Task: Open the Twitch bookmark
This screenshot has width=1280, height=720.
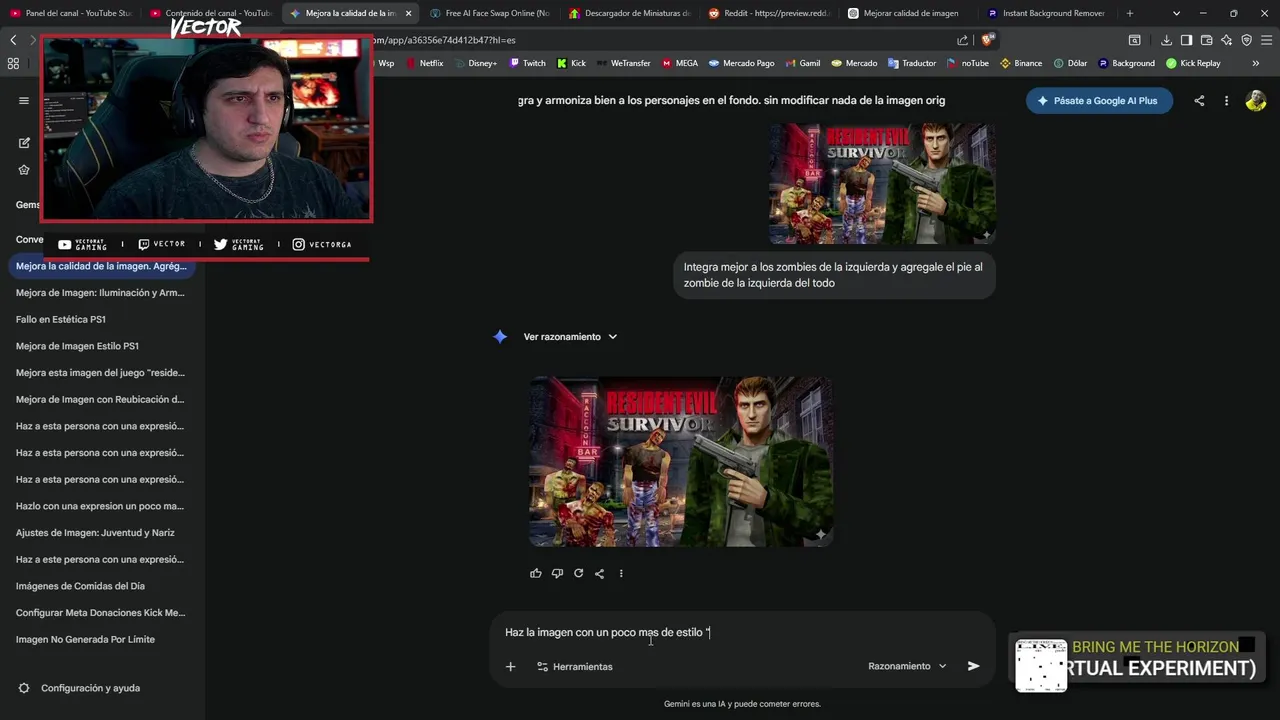Action: pos(527,63)
